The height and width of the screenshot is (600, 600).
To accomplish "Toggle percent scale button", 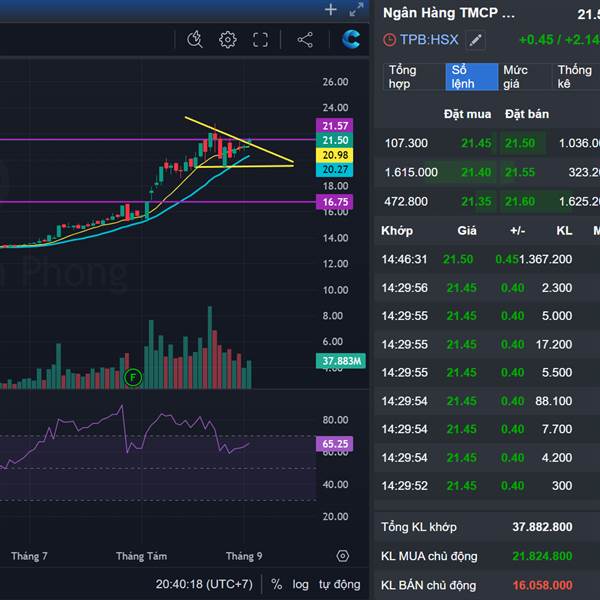I will click(276, 584).
